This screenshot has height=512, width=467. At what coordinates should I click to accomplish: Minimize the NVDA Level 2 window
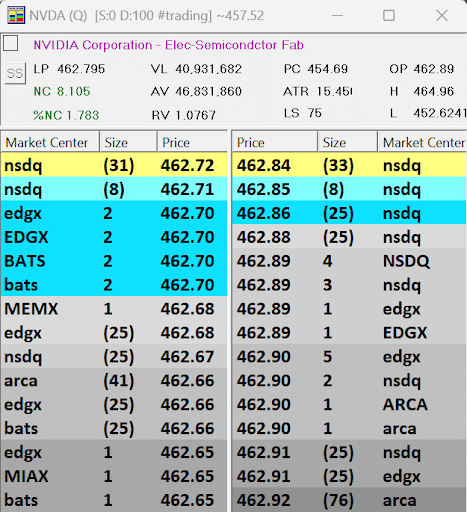tap(337, 15)
